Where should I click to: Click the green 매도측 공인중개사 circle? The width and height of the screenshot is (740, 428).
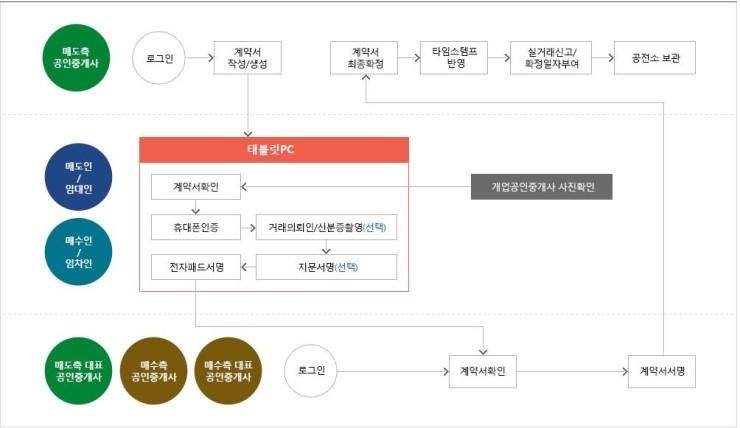coord(76,58)
